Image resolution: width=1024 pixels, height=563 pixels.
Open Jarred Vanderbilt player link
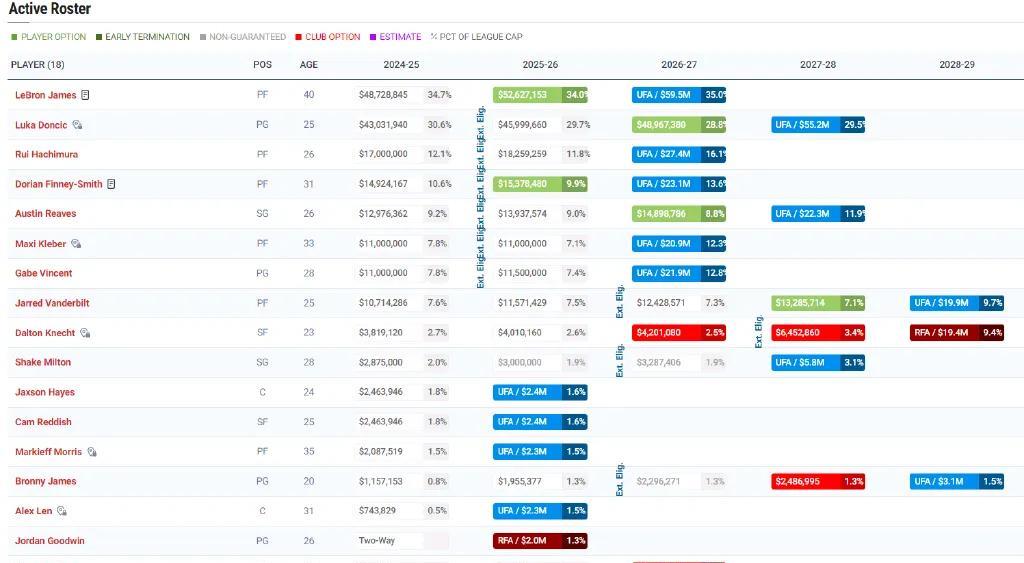click(52, 303)
